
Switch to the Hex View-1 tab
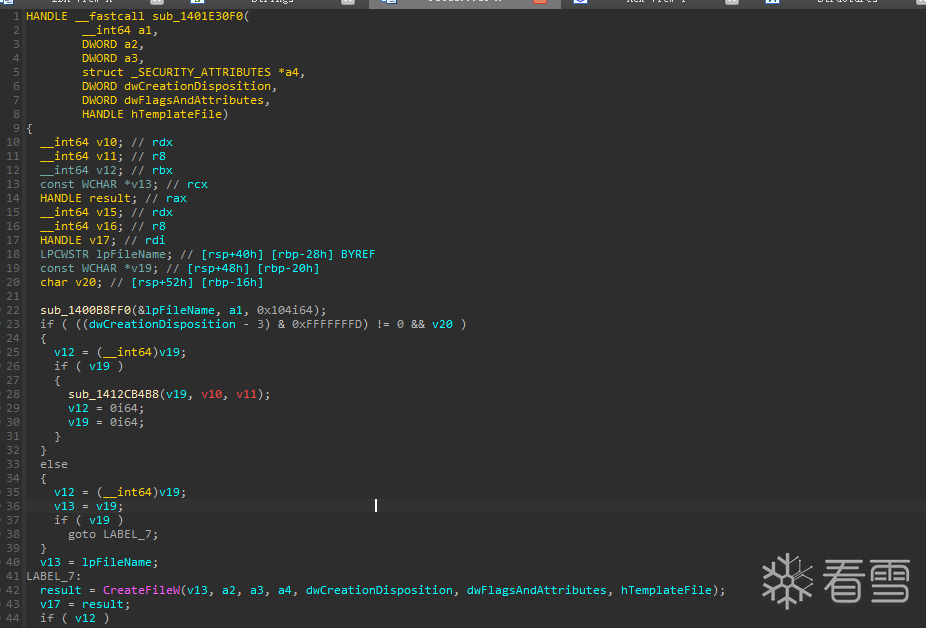pos(656,2)
